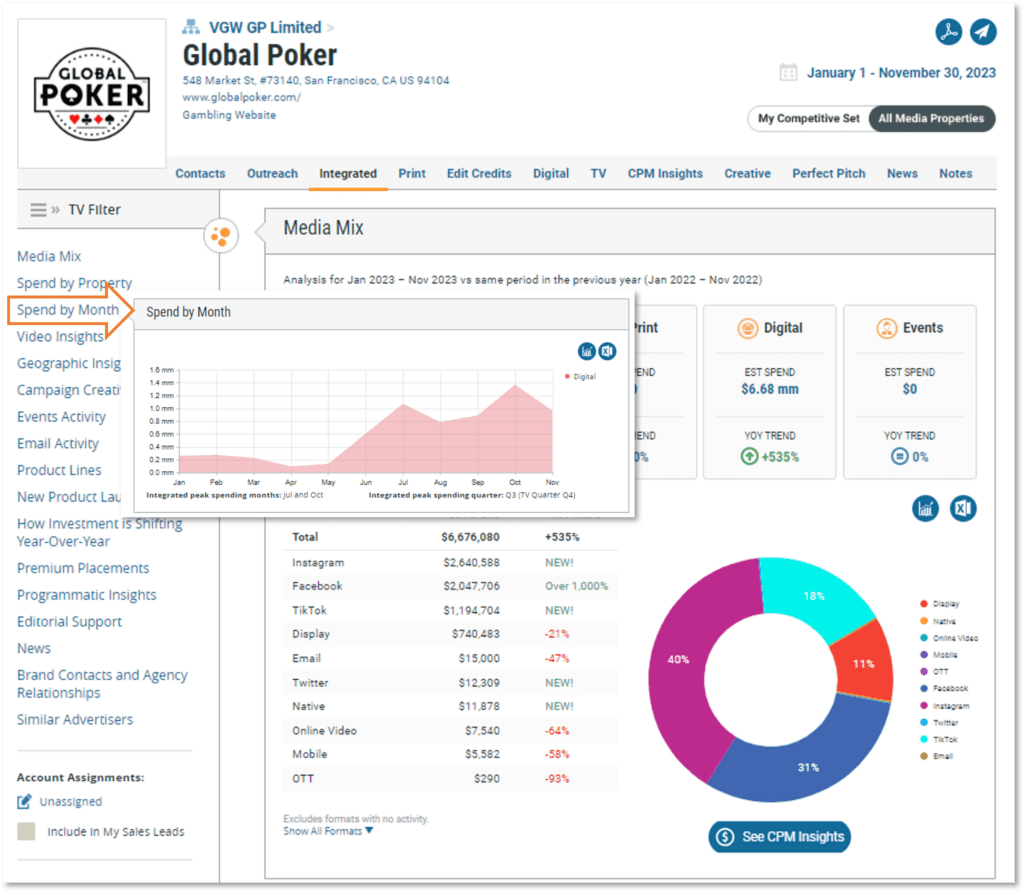1024x892 pixels.
Task: Open Video Insights sidebar link
Action: 60,336
